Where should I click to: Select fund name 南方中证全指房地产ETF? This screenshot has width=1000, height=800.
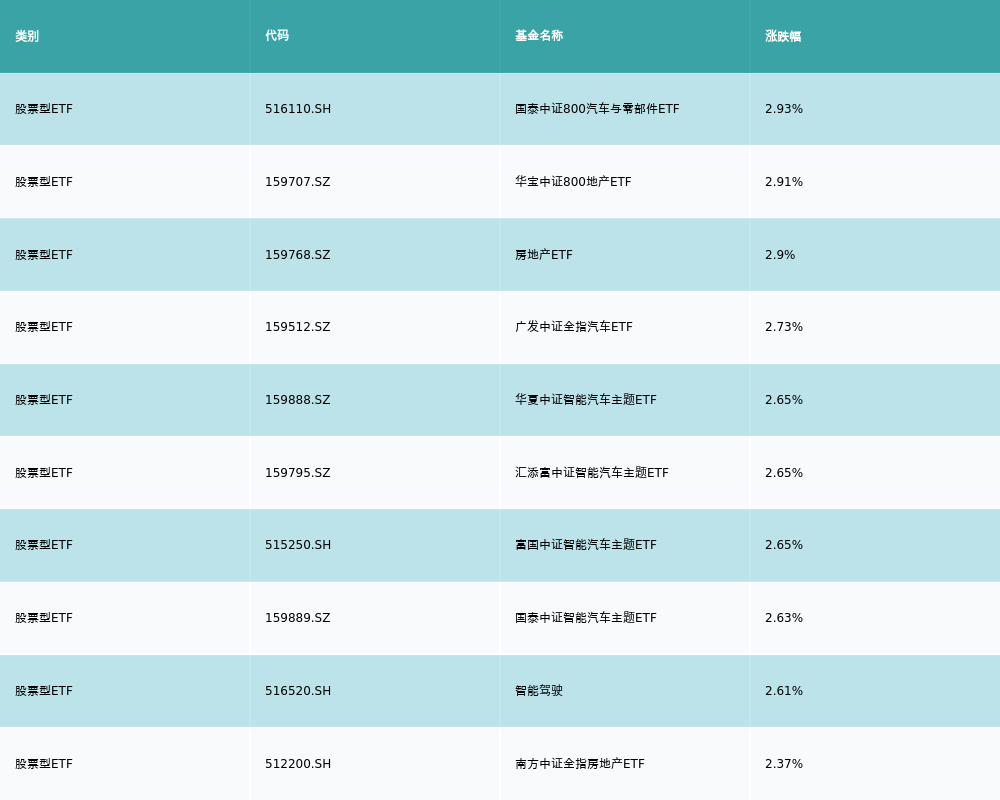click(580, 764)
